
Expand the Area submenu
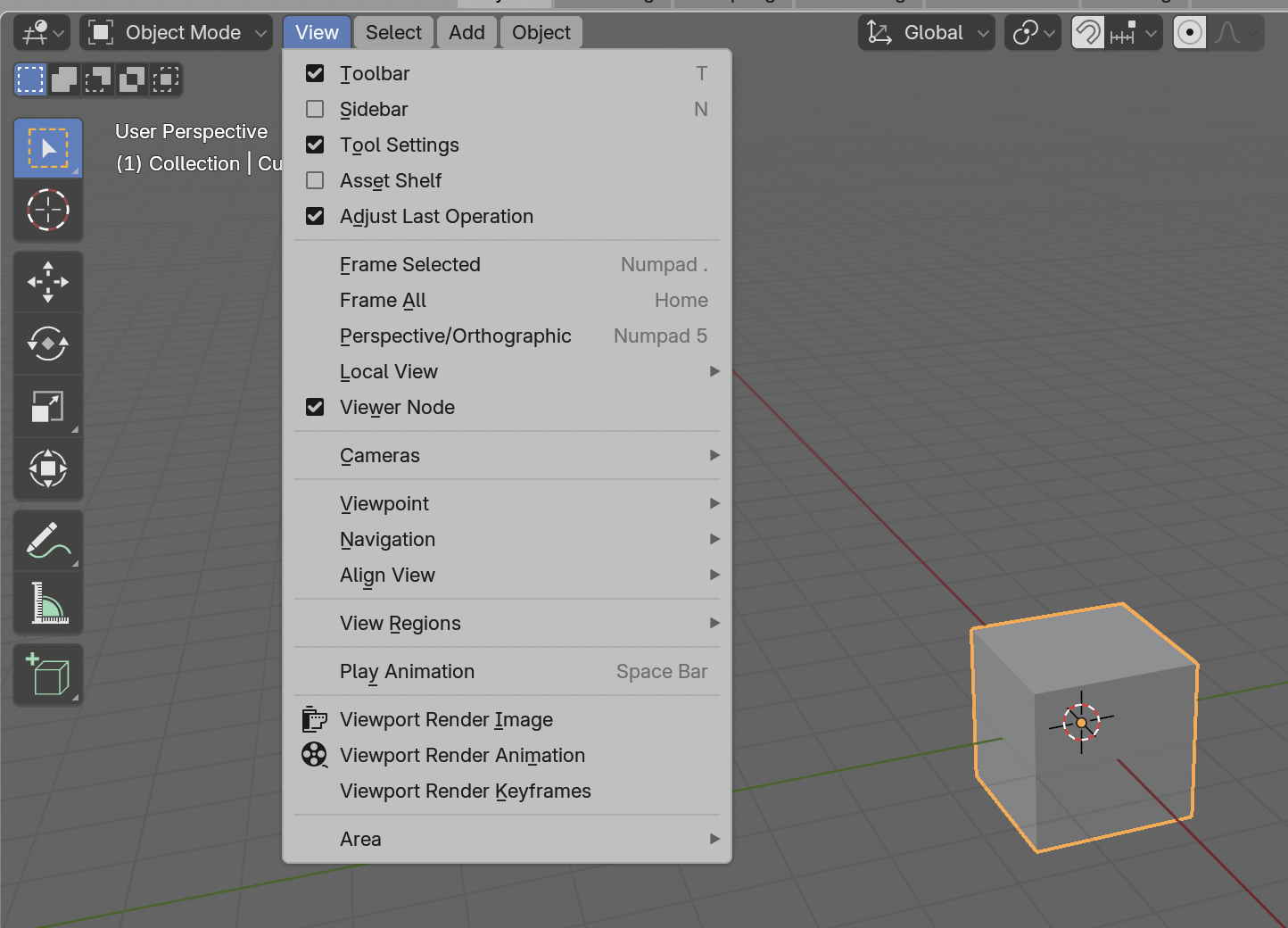tap(507, 839)
